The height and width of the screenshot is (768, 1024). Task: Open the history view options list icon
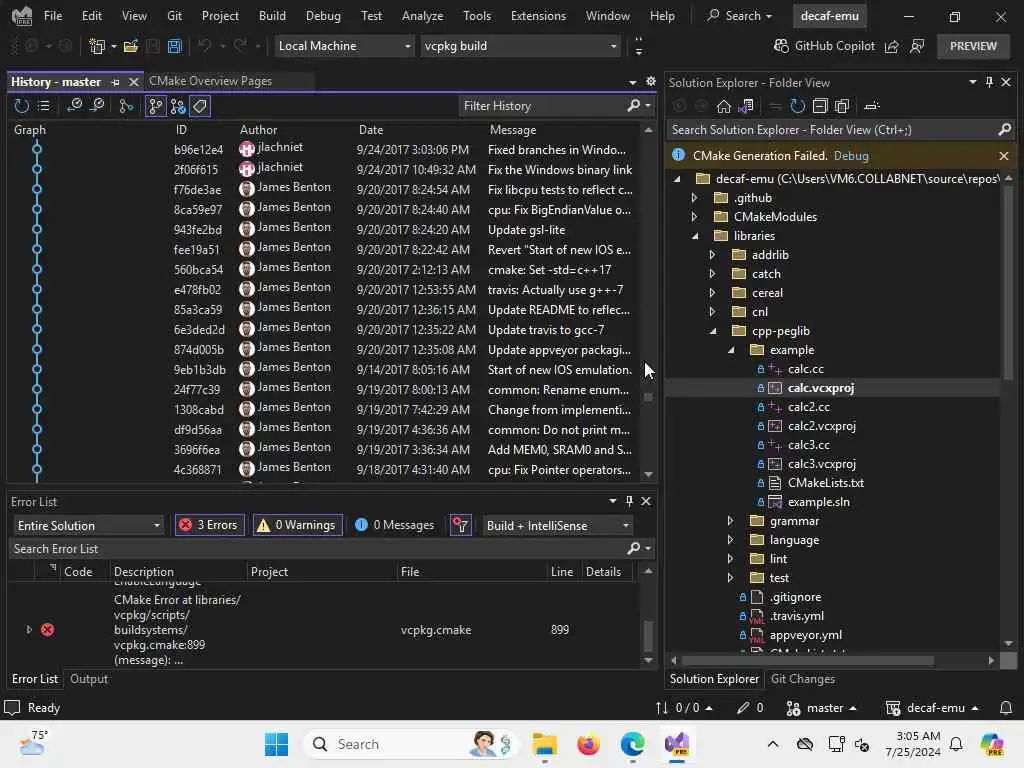[x=44, y=106]
